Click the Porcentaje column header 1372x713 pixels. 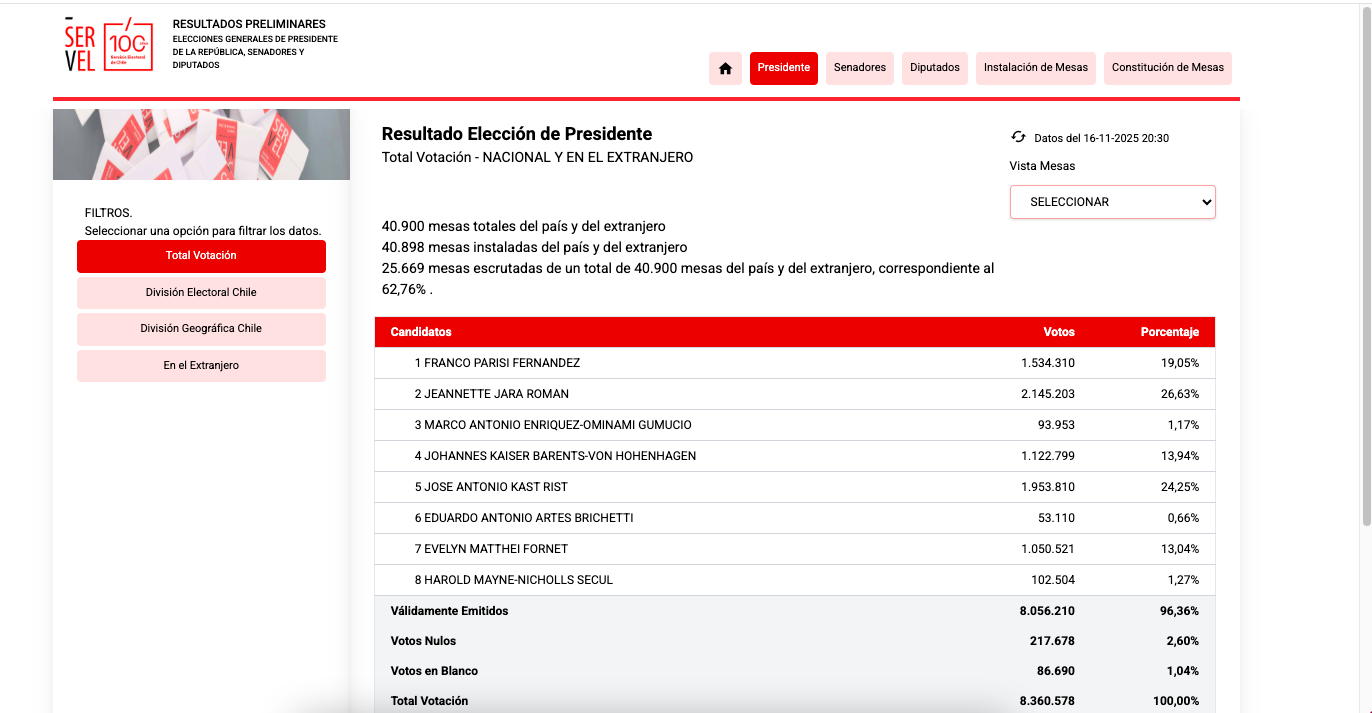tap(1169, 332)
